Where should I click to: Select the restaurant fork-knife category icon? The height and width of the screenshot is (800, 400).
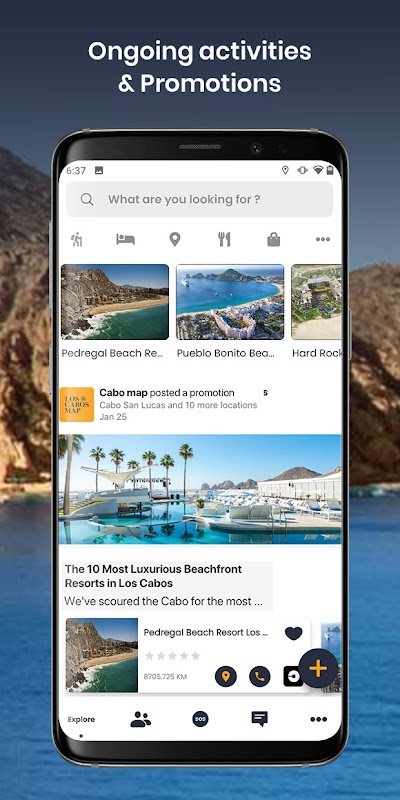coord(224,239)
